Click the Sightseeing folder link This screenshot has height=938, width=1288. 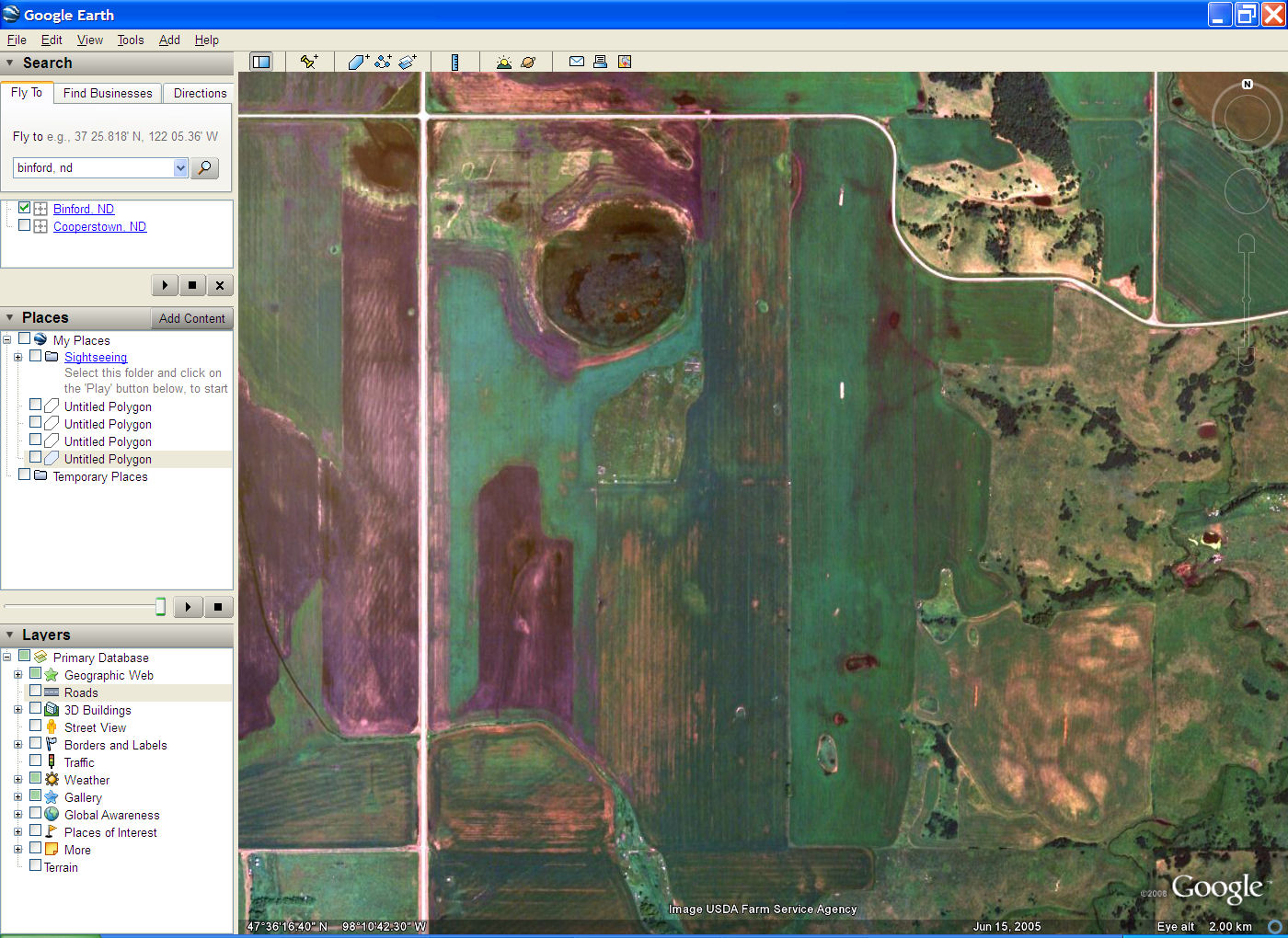96,357
